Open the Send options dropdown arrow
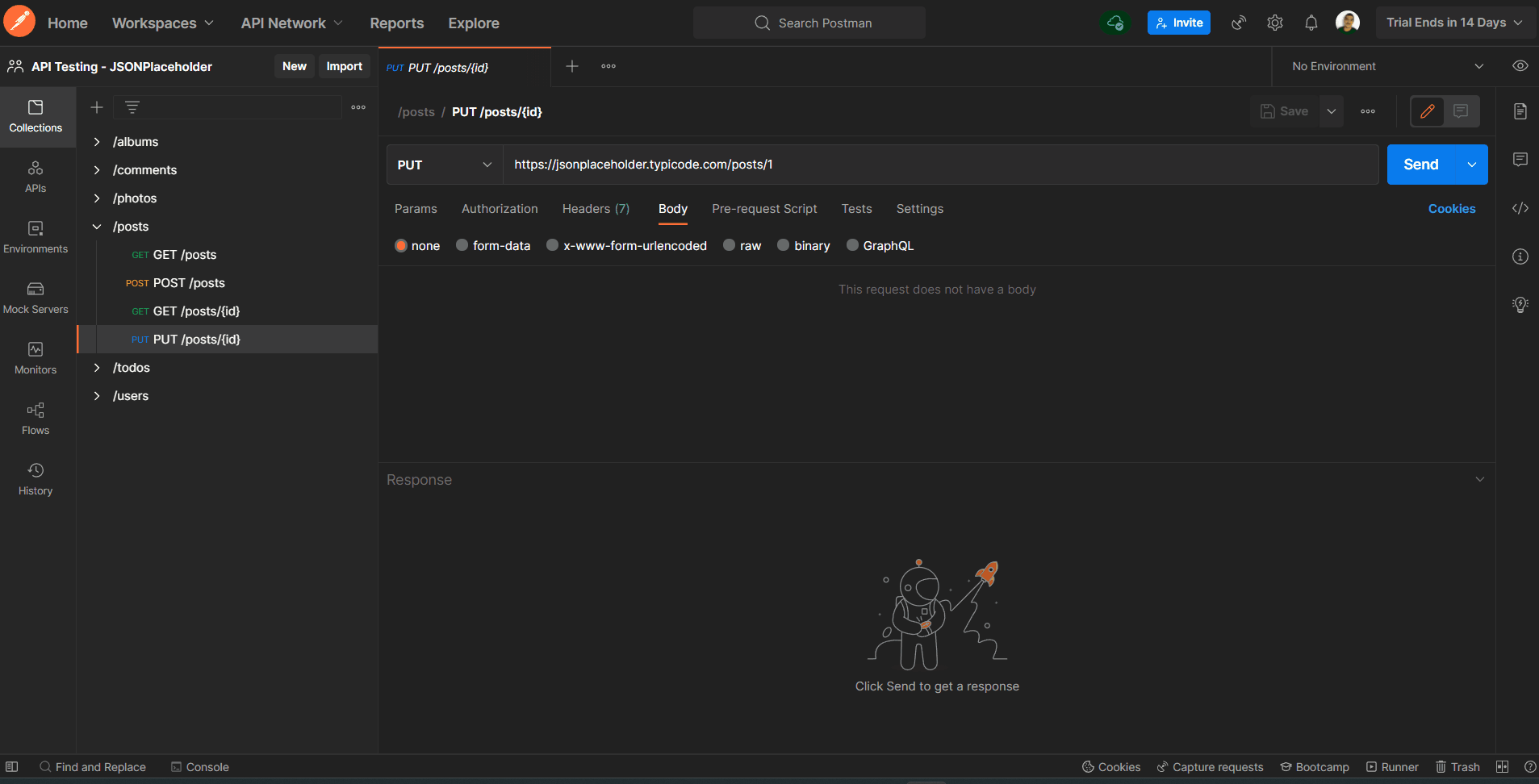1539x784 pixels. point(1472,165)
